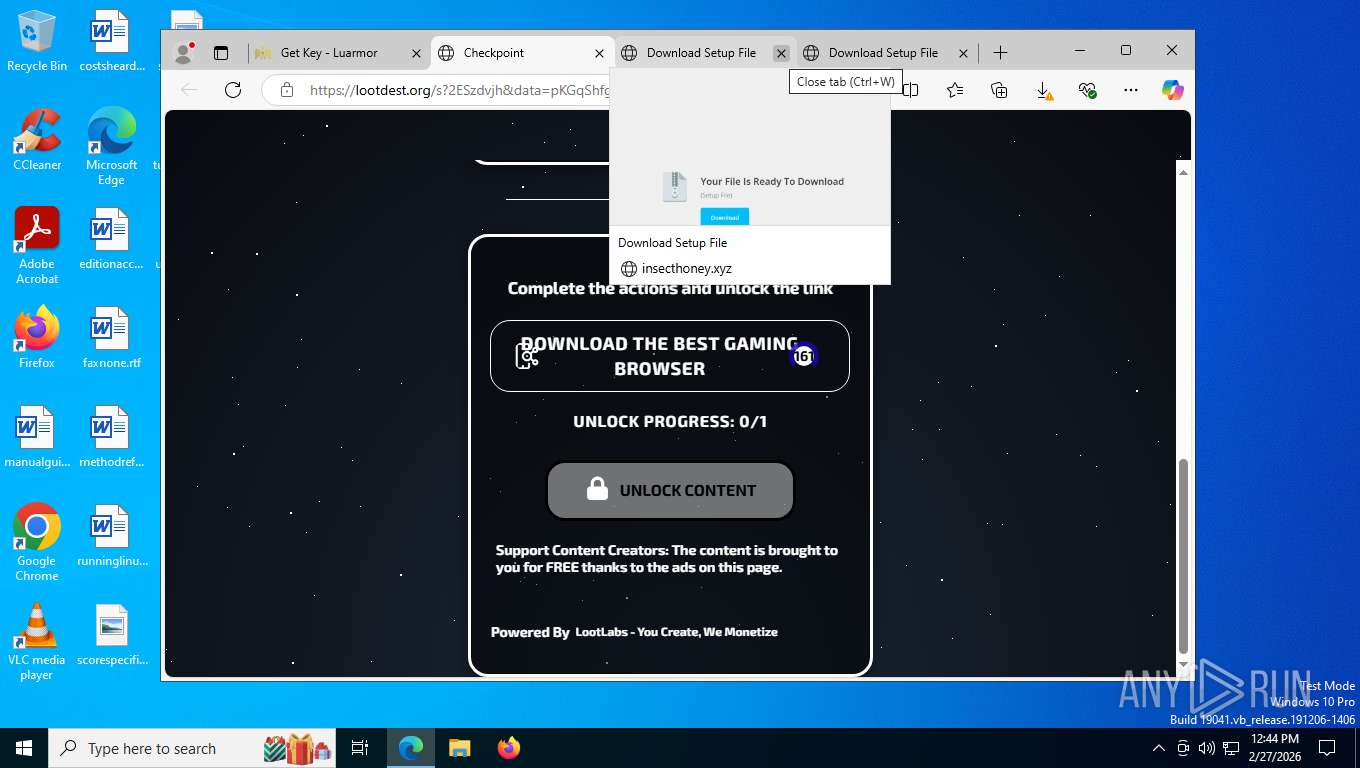
Task: Switch to the second Download Setup File tab
Action: (883, 53)
